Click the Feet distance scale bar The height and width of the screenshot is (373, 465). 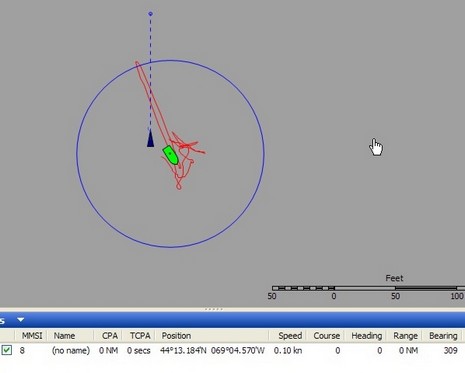tap(368, 288)
